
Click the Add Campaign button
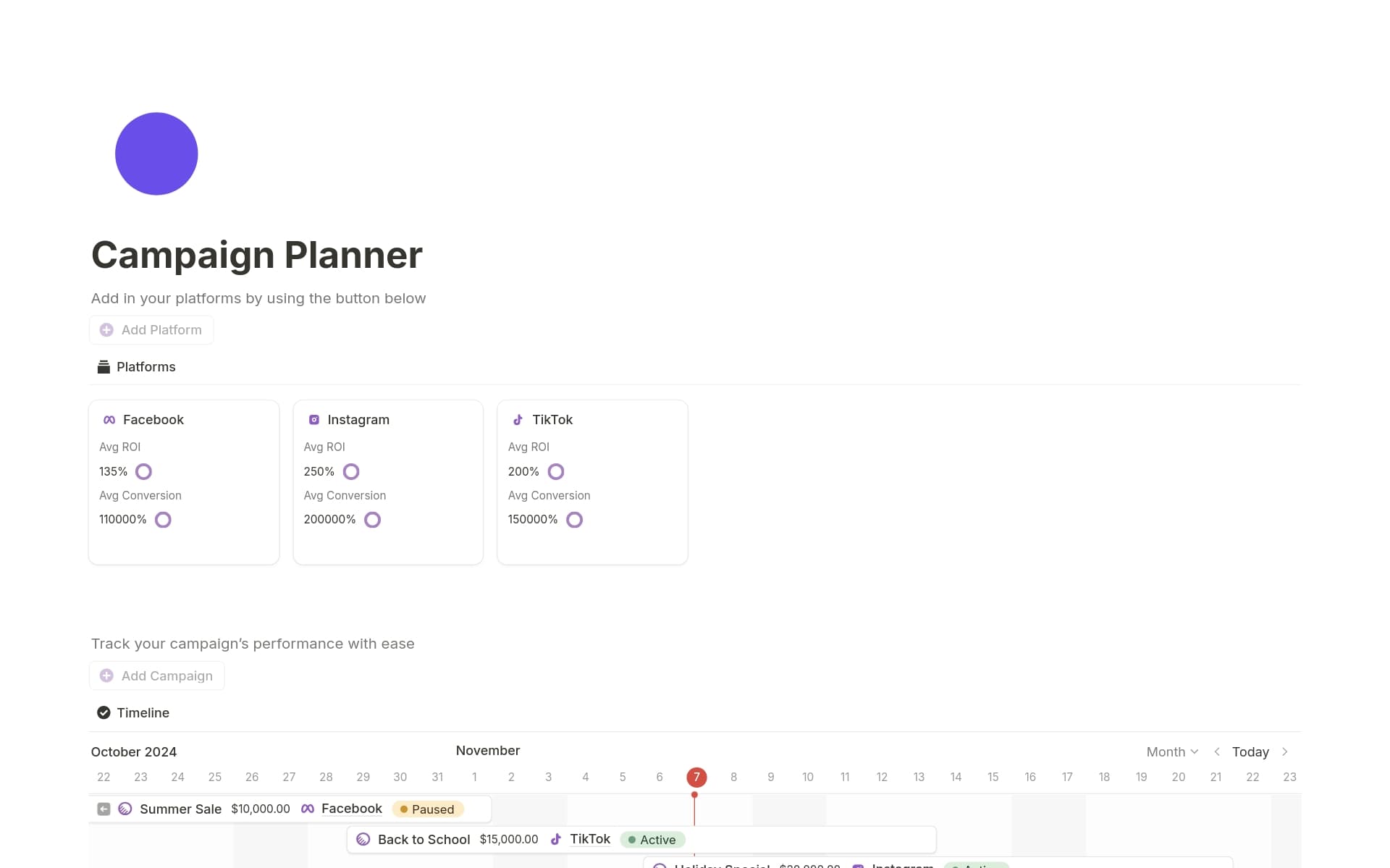click(x=156, y=675)
